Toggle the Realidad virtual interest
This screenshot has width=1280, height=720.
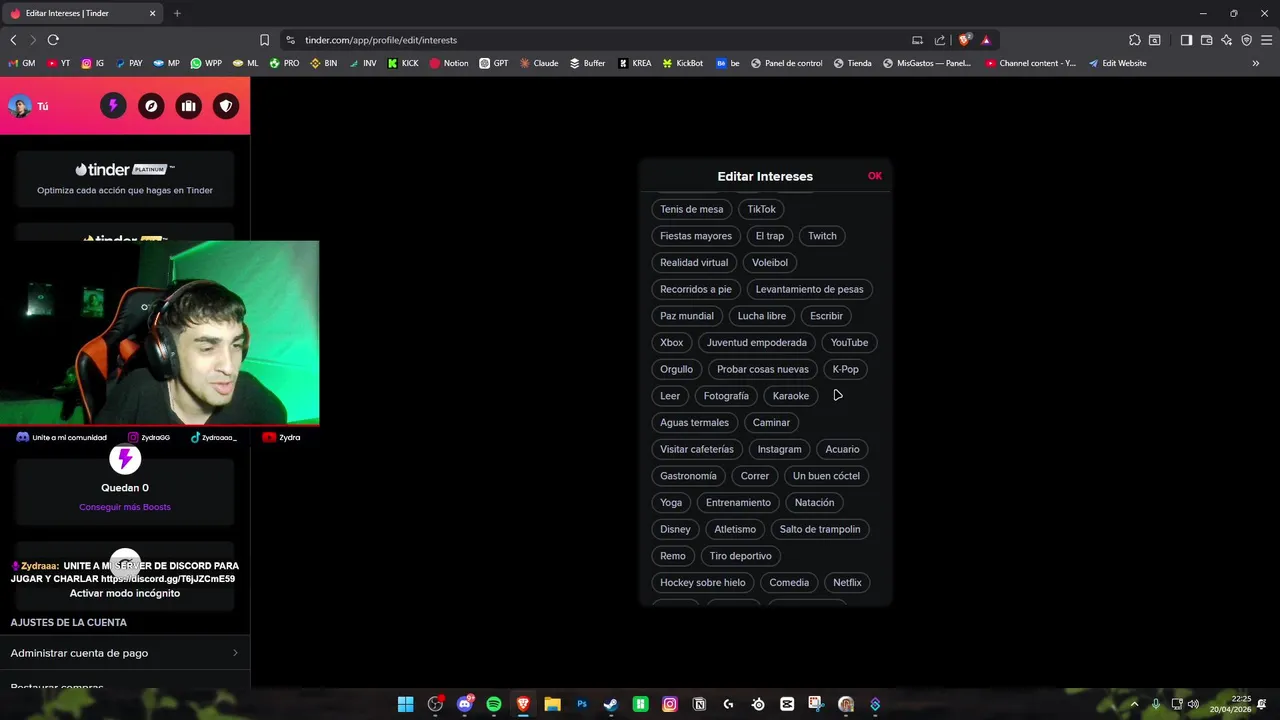pos(694,262)
